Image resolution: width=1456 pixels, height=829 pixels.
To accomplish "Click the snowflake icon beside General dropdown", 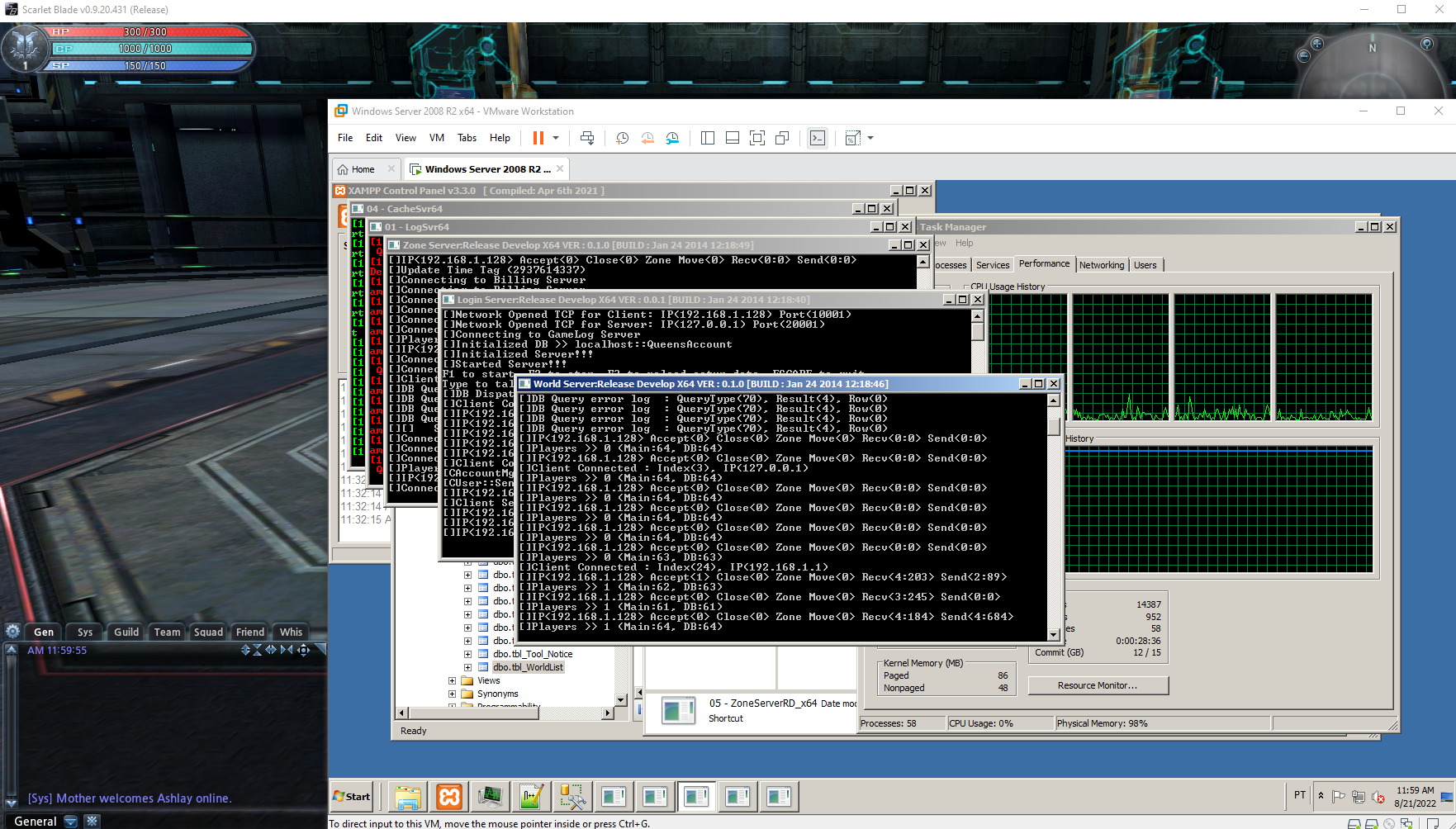I will click(92, 821).
